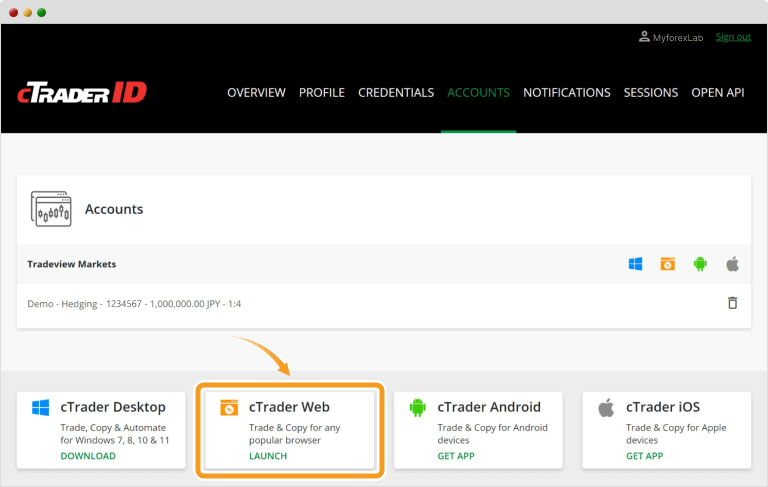
Task: Click Windows logo on cTrader Desktop card
Action: pyautogui.click(x=40, y=408)
